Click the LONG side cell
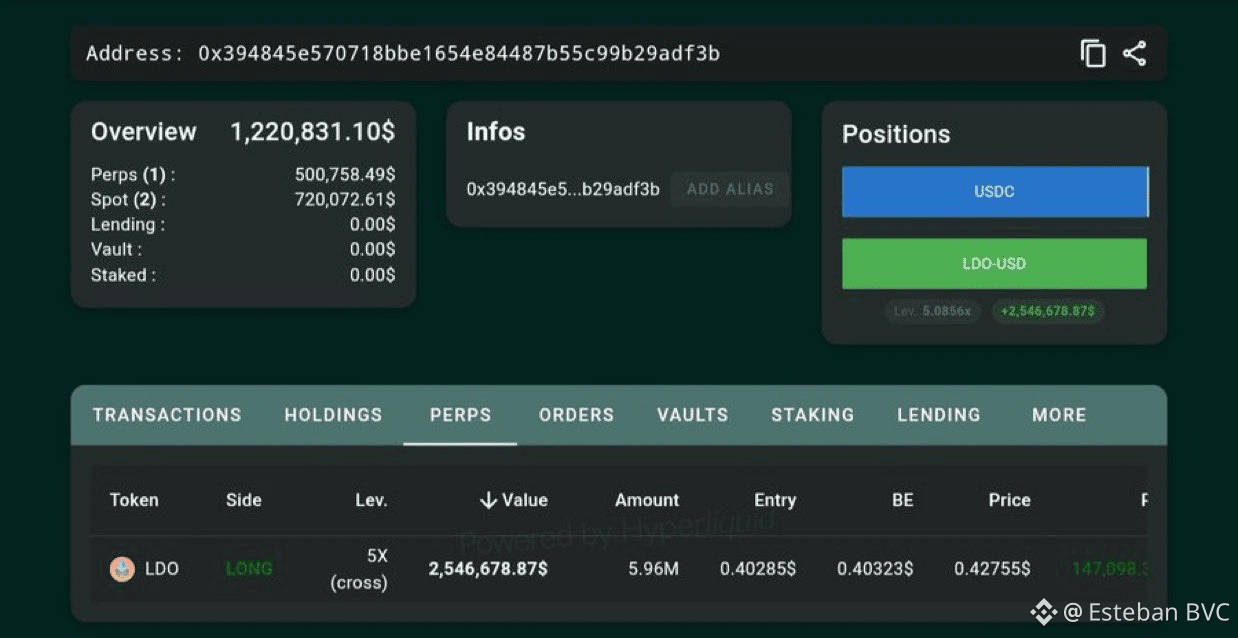Screen dimensions: 1238x638 (249, 568)
